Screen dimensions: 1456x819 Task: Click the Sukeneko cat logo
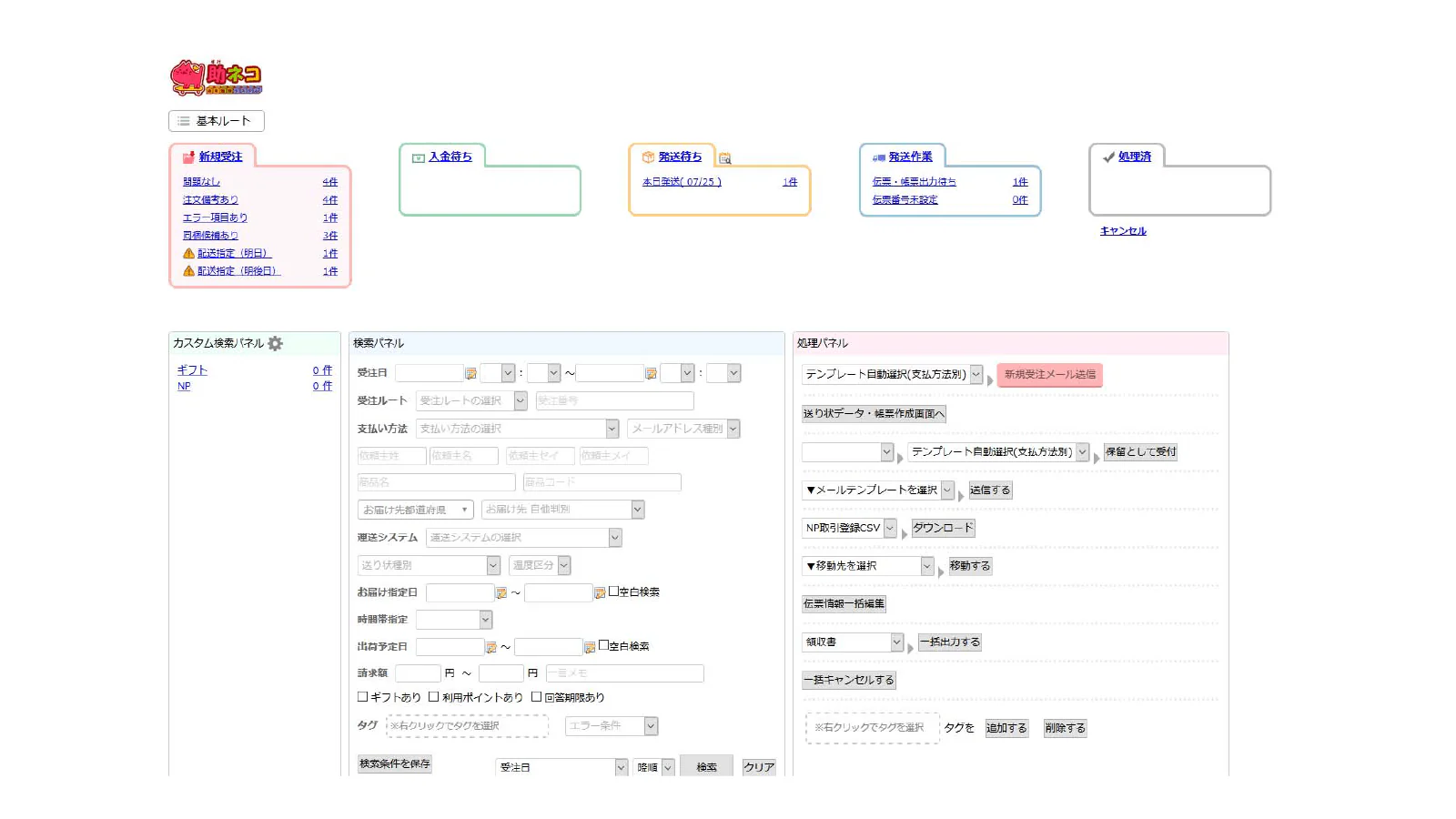coord(216,77)
